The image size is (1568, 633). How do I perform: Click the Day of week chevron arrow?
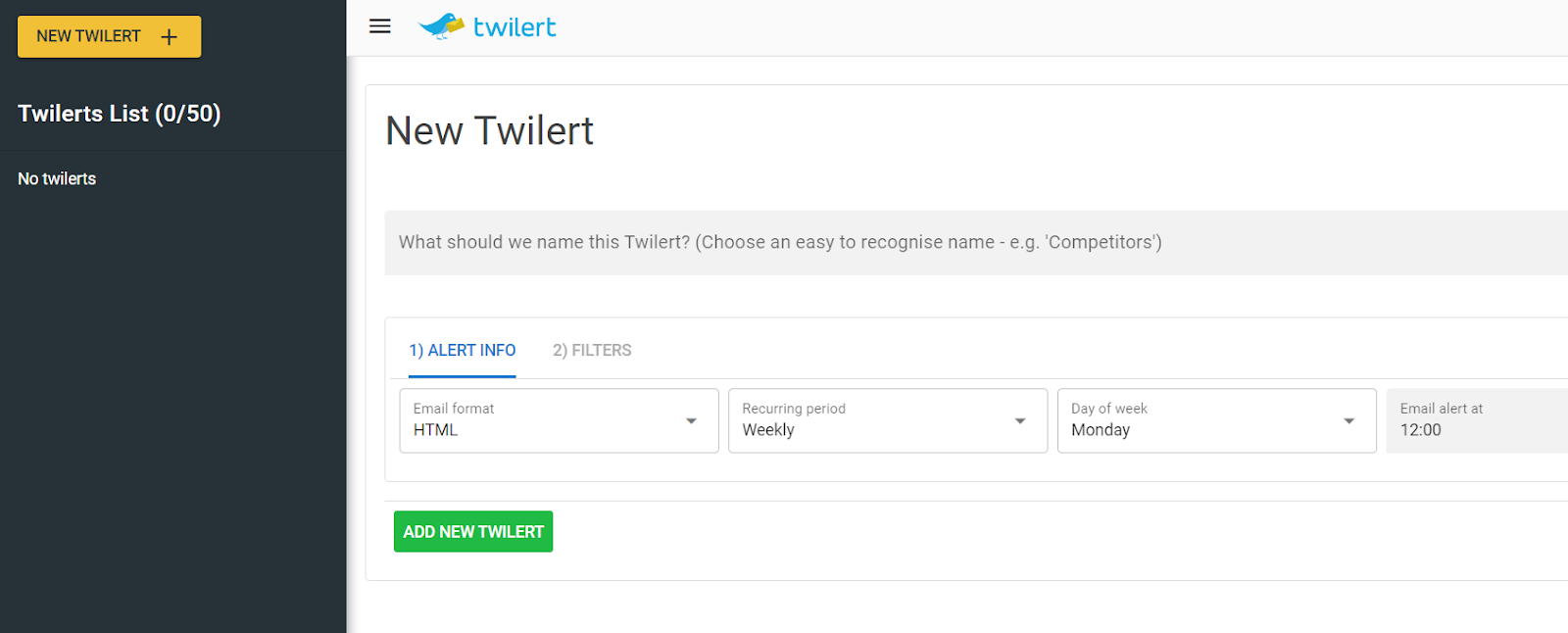pos(1348,420)
